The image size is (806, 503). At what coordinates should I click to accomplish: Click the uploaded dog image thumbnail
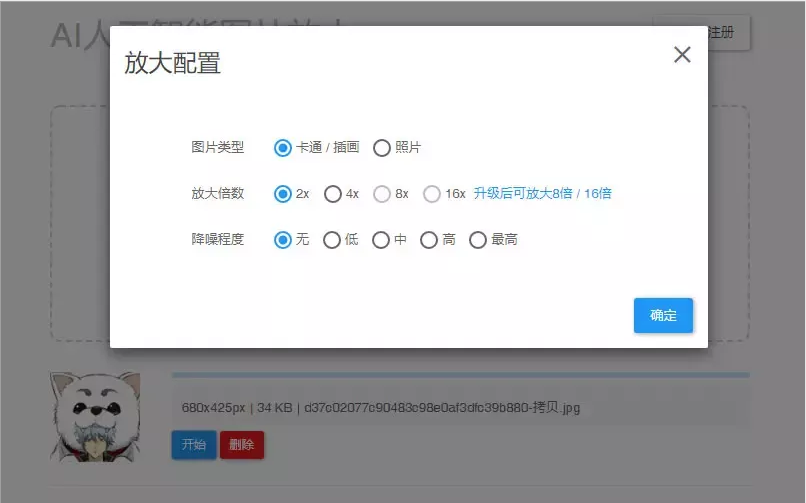tap(96, 417)
